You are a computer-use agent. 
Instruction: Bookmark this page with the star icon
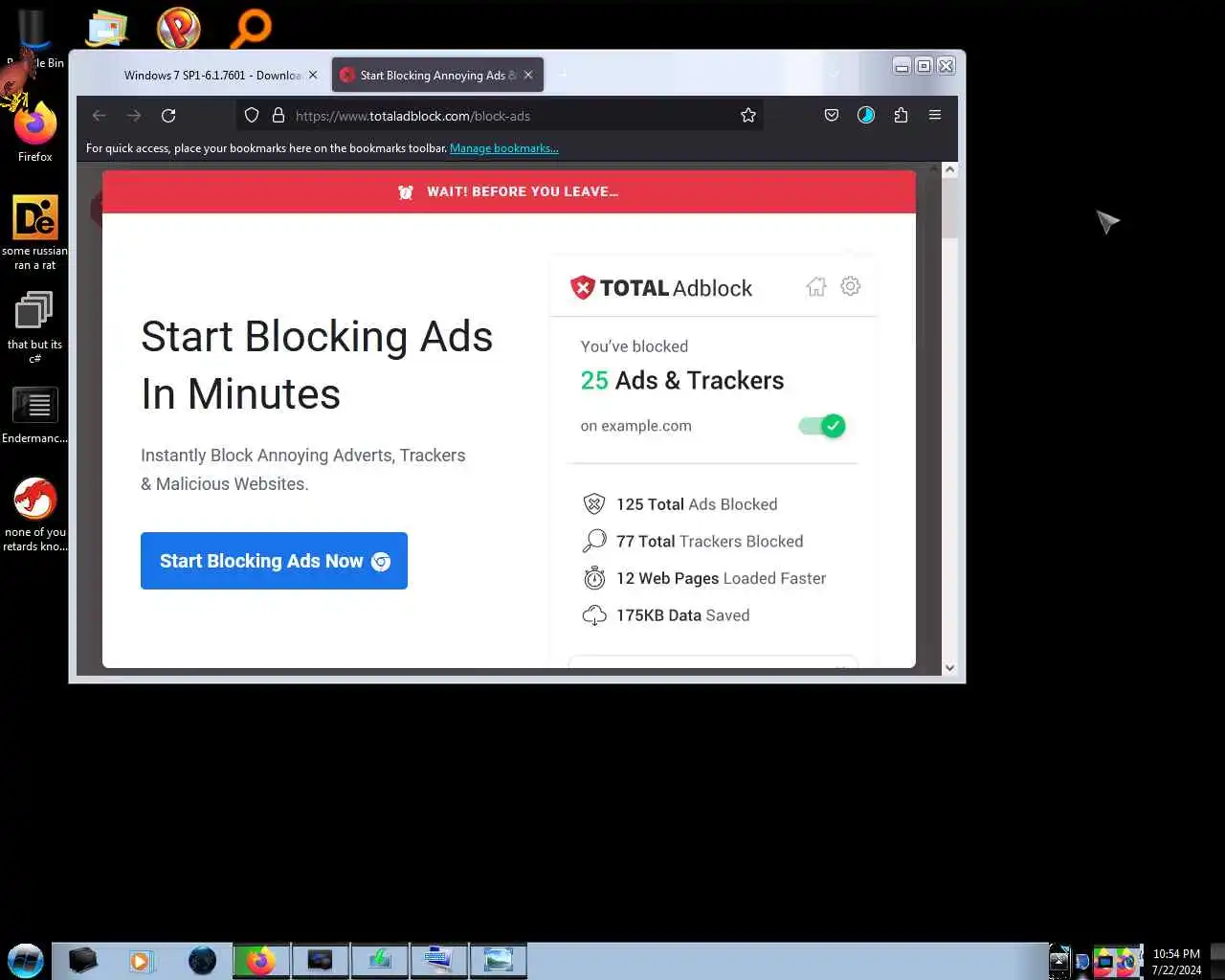click(748, 116)
